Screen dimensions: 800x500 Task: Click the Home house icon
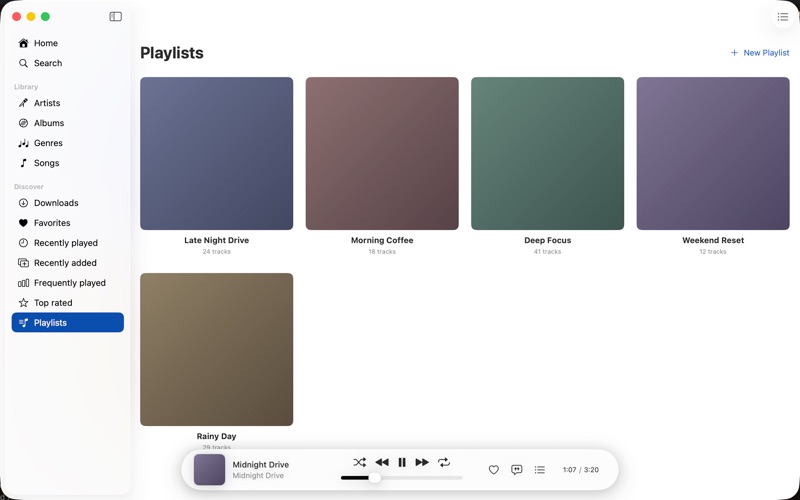click(23, 43)
